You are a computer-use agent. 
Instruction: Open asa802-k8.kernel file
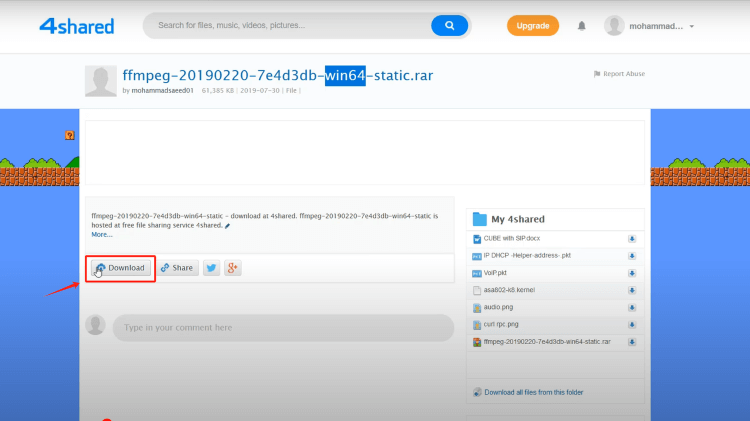(509, 290)
